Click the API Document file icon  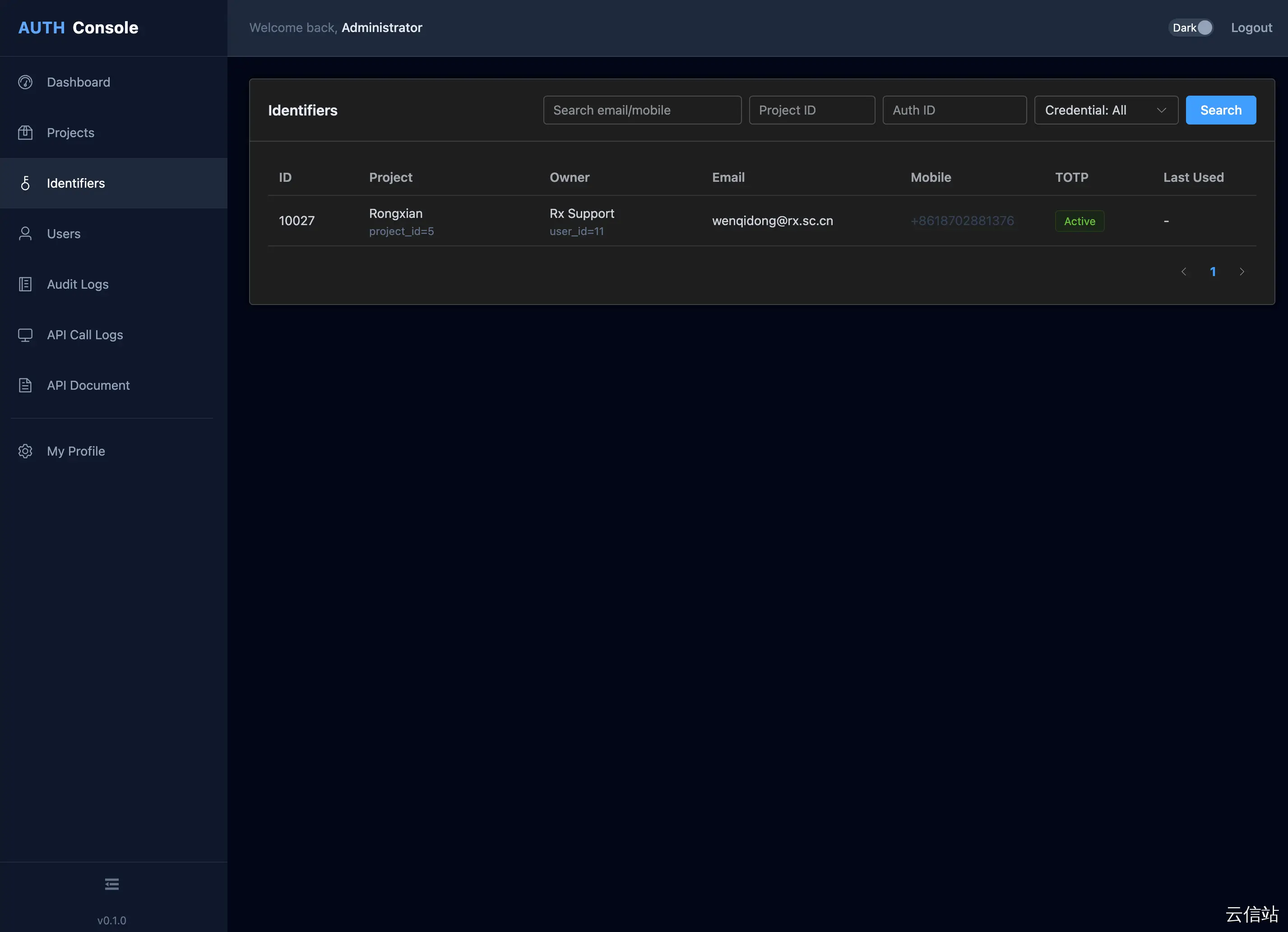pos(25,385)
